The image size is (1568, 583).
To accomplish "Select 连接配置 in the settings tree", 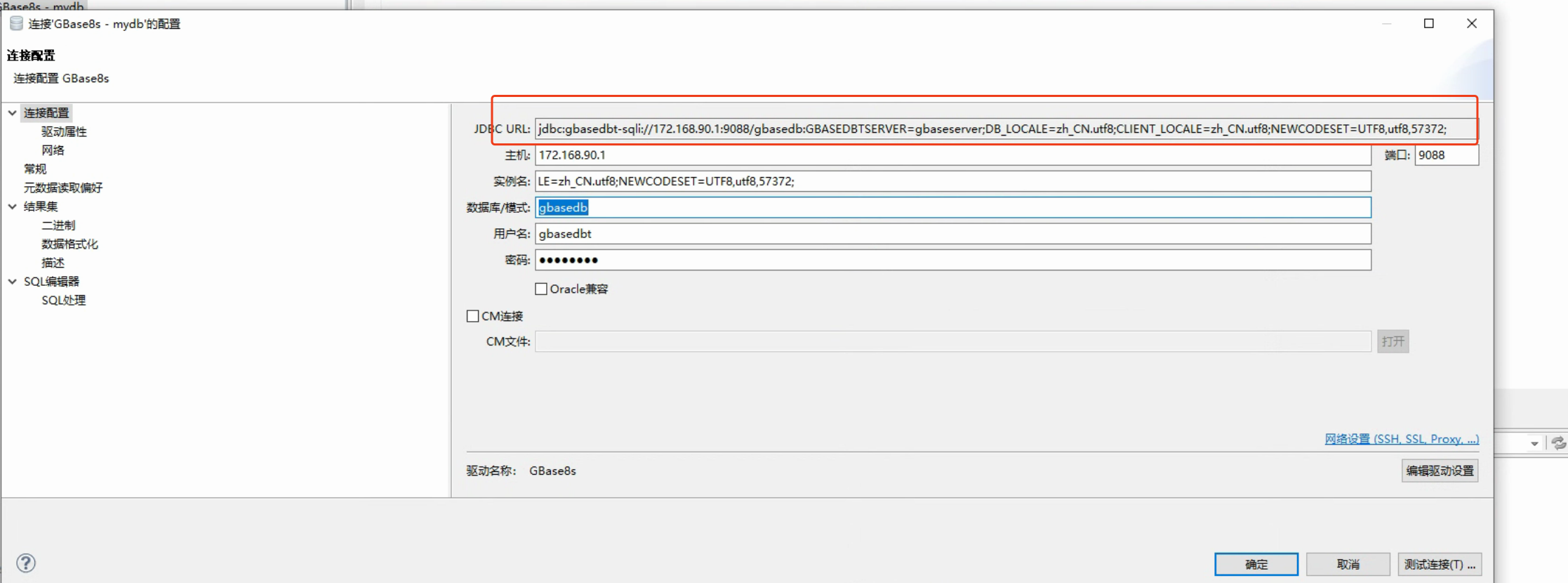I will pyautogui.click(x=46, y=112).
